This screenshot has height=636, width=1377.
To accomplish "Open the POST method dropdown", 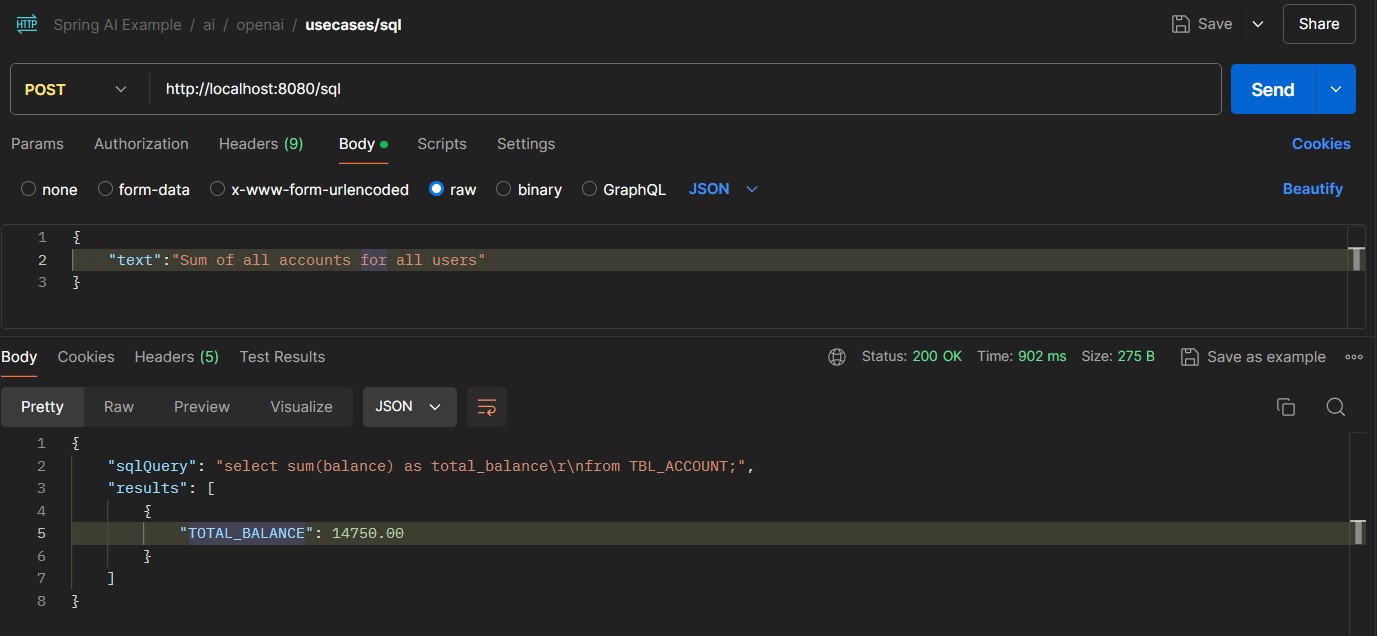I will point(78,89).
